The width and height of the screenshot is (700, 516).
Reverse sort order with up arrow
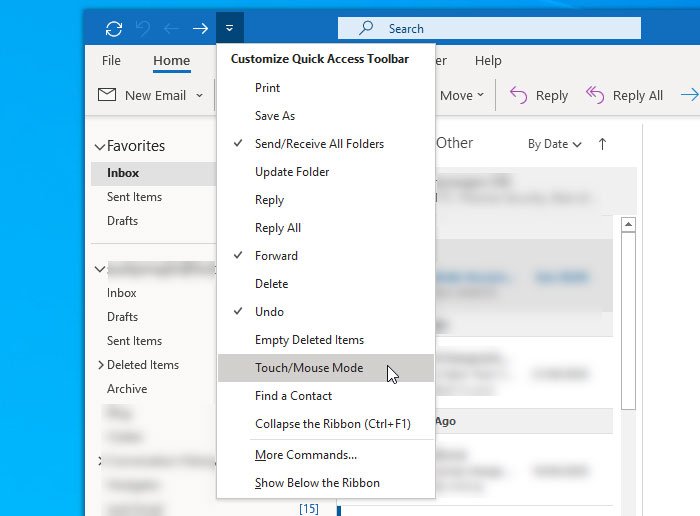602,144
